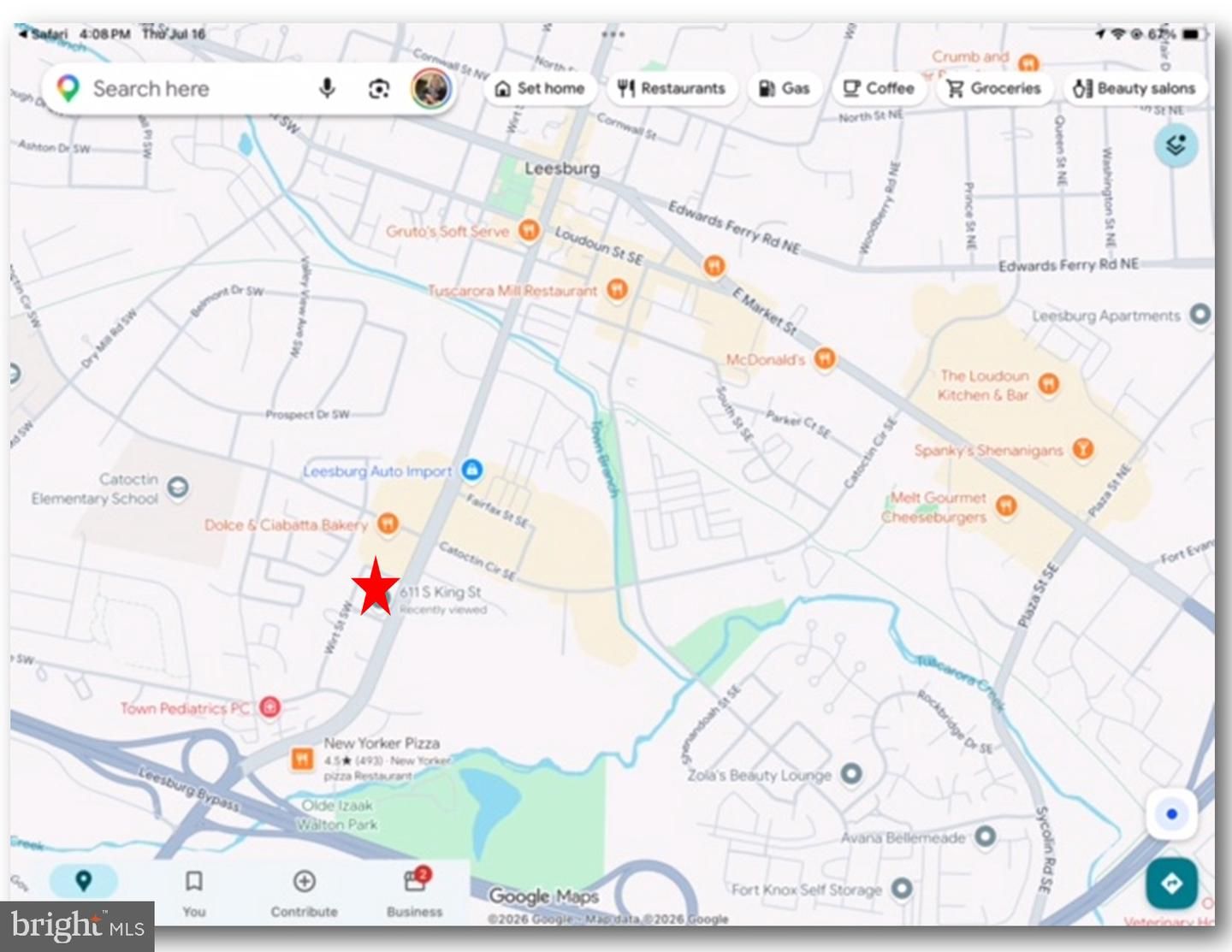The image size is (1232, 952).
Task: Tap the E Market St label
Action: [765, 311]
